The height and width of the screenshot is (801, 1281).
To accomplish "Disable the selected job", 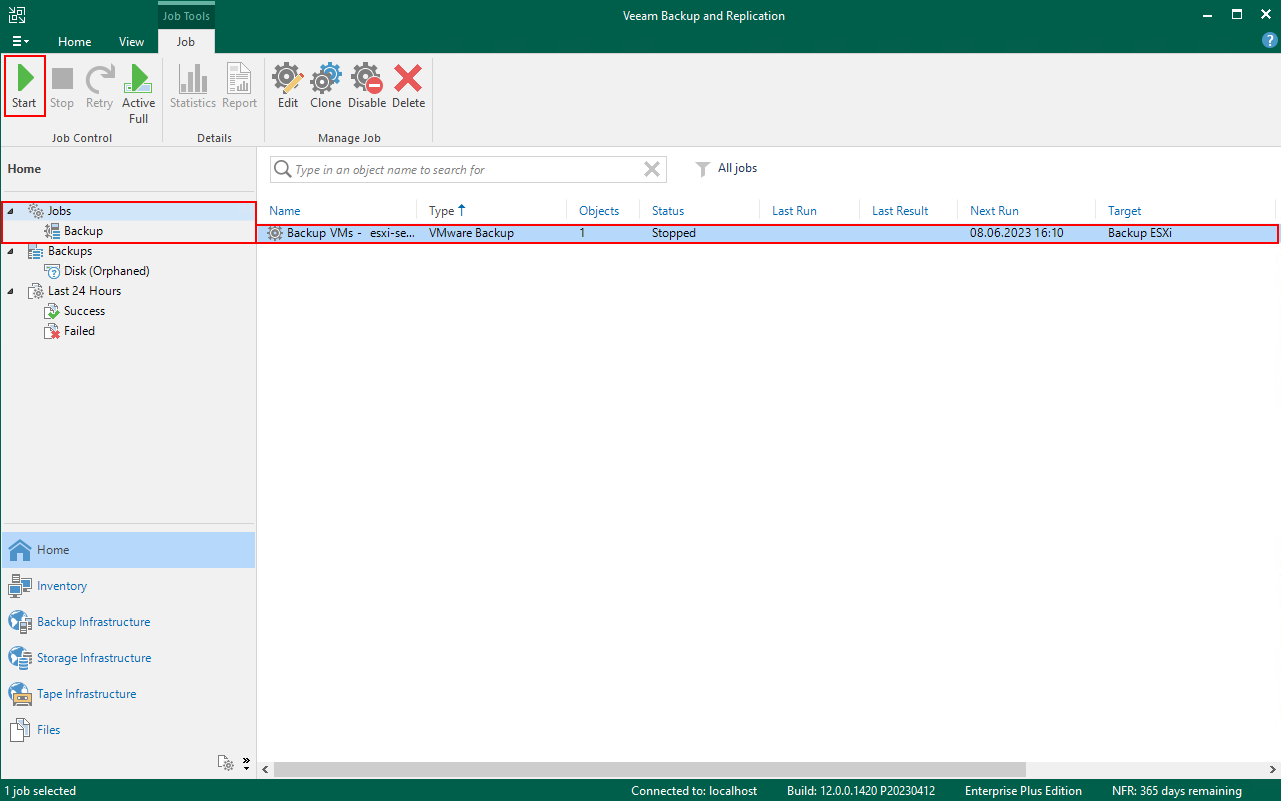I will pos(367,87).
